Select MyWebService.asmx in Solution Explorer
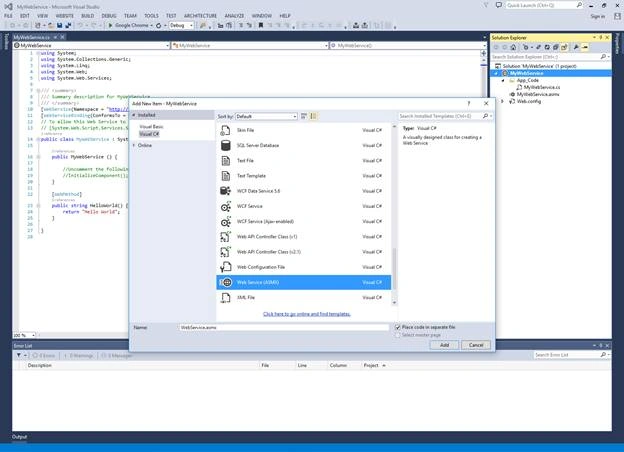Image resolution: width=624 pixels, height=452 pixels. (x=538, y=94)
